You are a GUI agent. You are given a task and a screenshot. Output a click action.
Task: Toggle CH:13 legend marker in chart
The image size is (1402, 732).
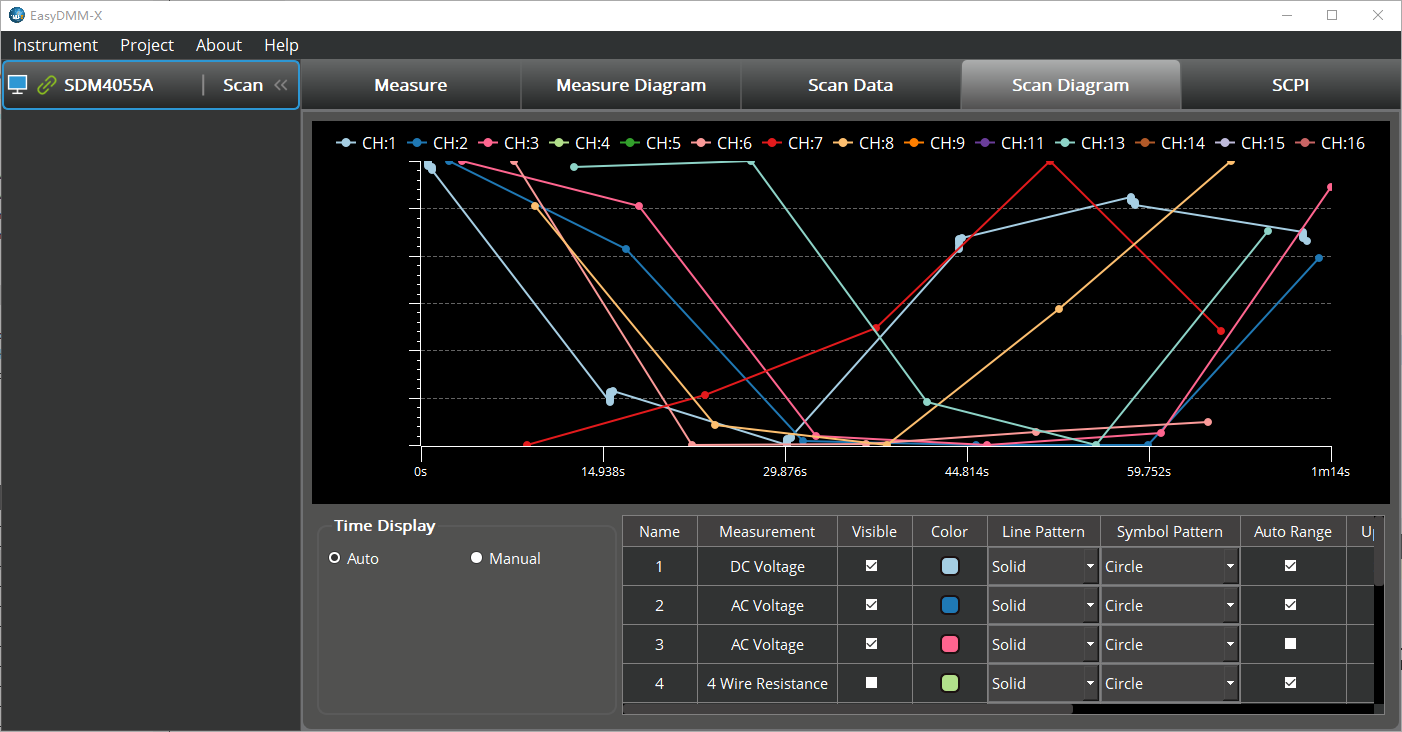pyautogui.click(x=1065, y=143)
